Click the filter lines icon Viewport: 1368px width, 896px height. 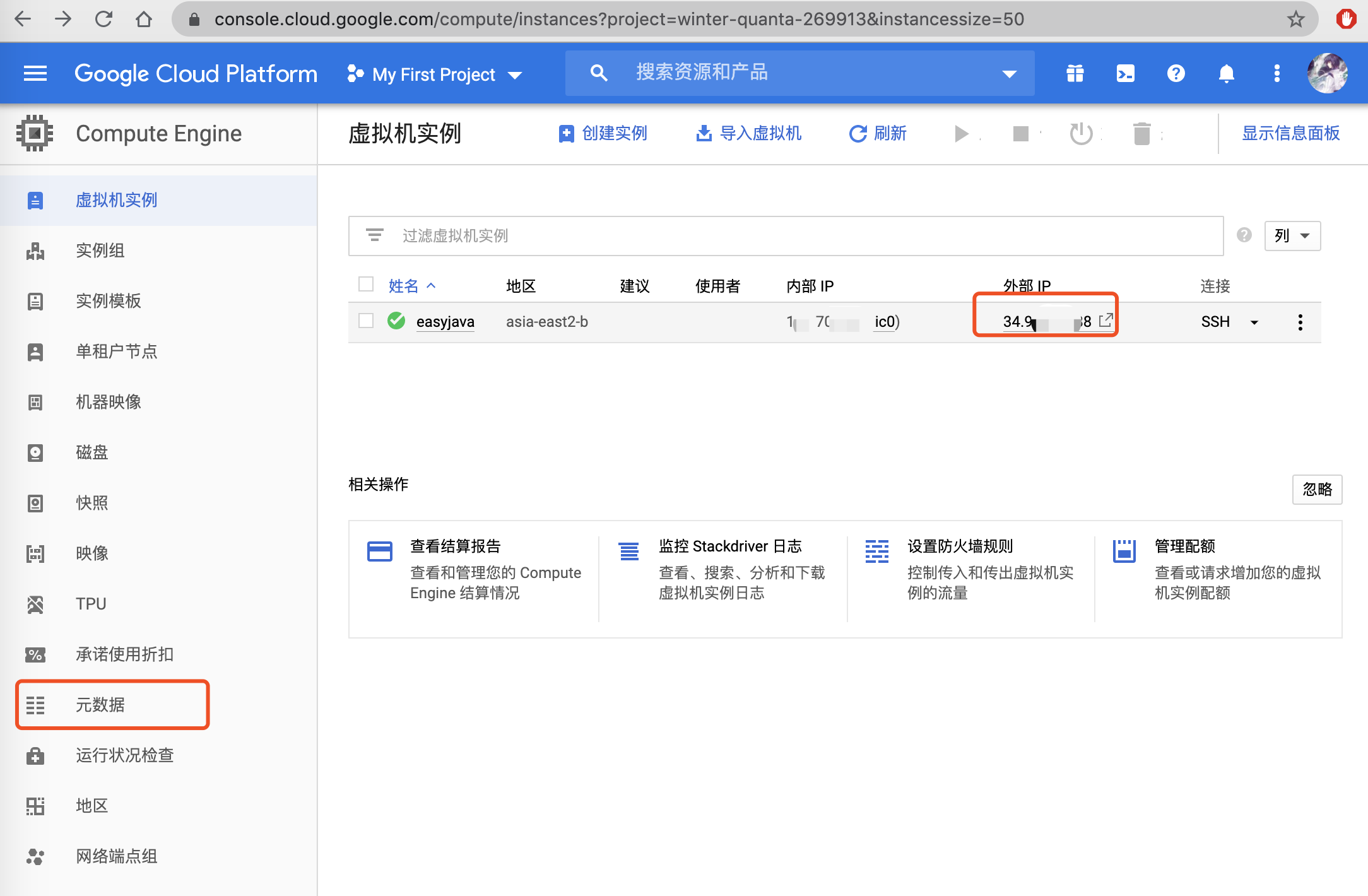click(375, 235)
